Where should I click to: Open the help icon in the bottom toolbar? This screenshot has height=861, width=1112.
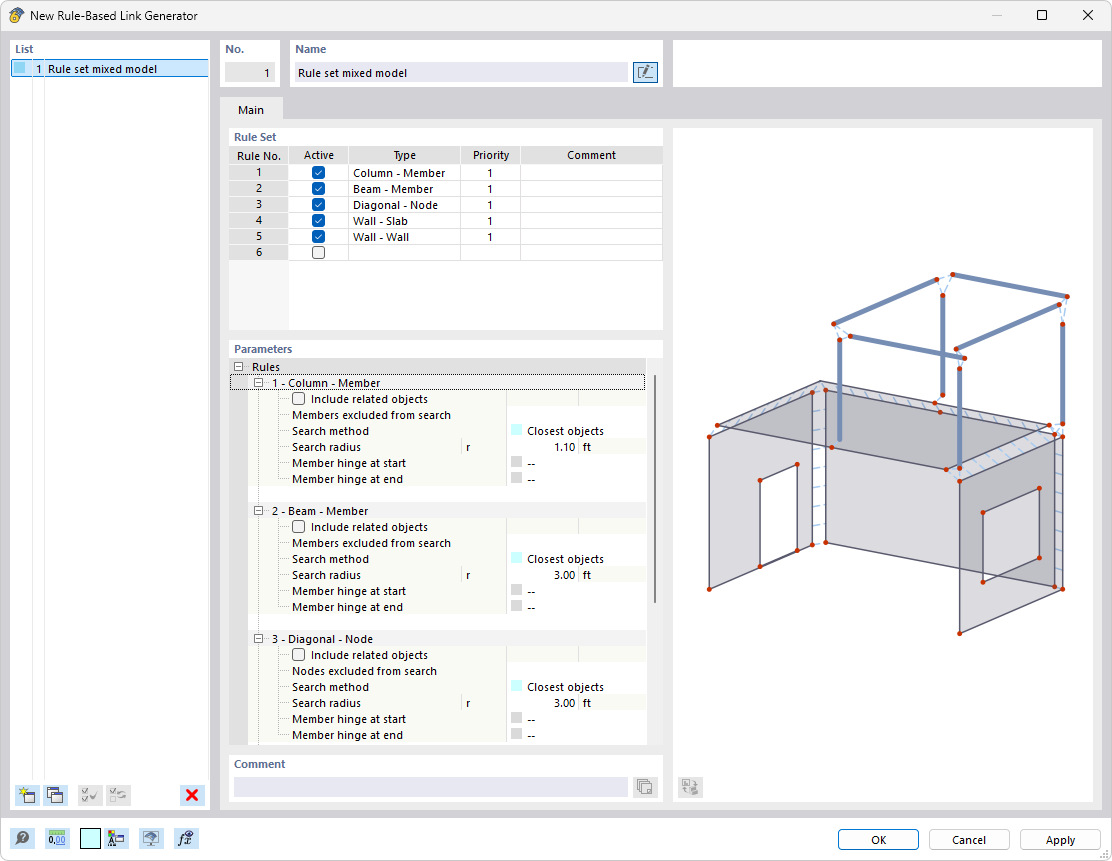pos(23,839)
